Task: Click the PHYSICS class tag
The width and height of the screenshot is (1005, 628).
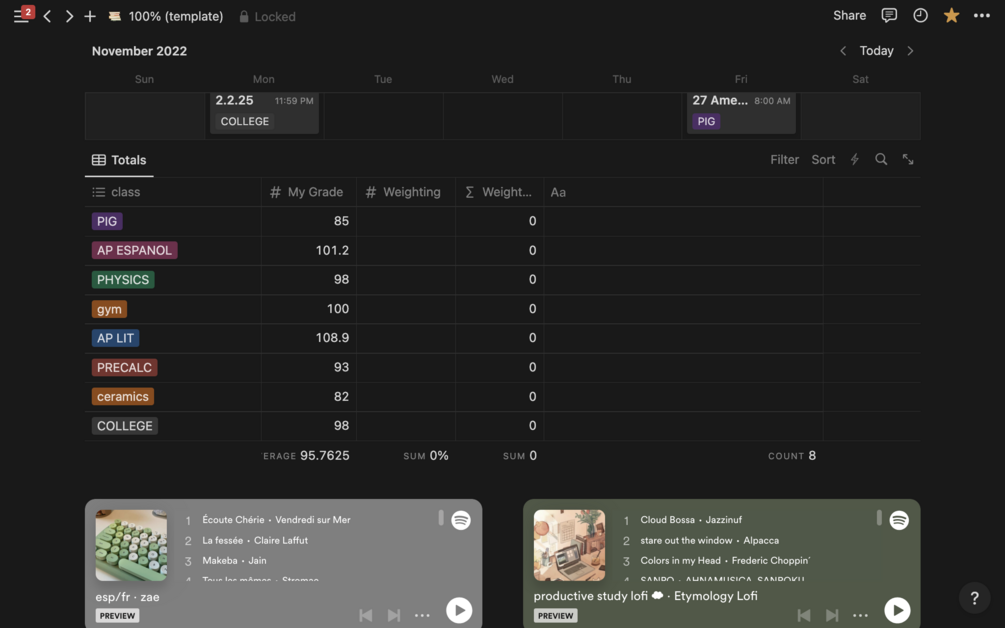Action: point(123,280)
